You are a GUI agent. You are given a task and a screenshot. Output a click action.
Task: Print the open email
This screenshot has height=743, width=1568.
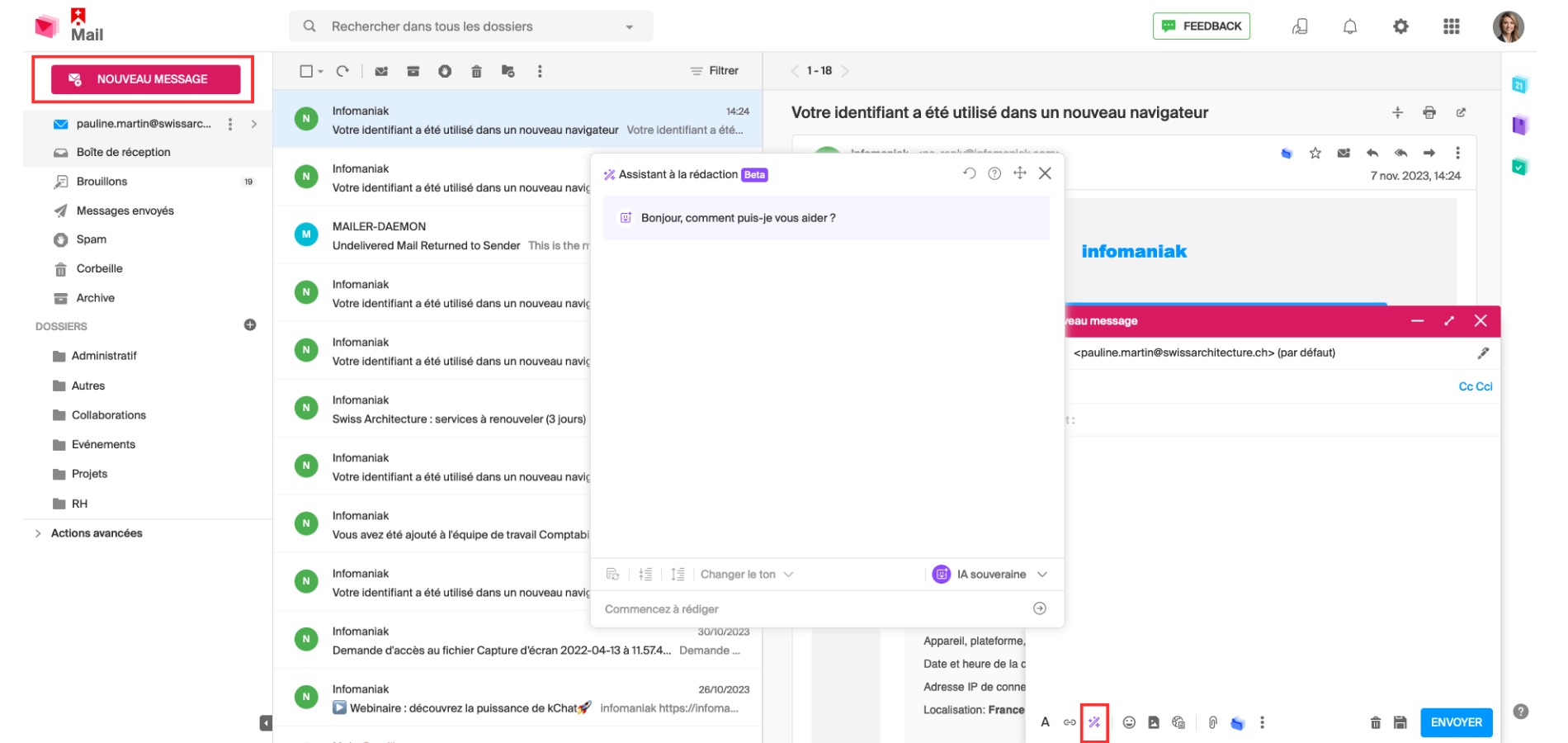[1429, 112]
